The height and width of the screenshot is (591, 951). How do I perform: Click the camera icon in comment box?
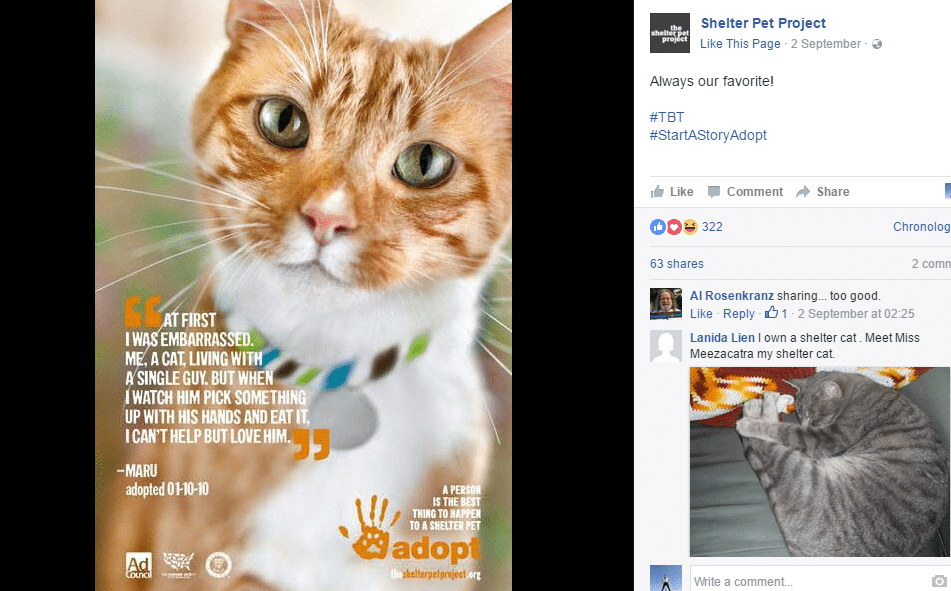(939, 581)
